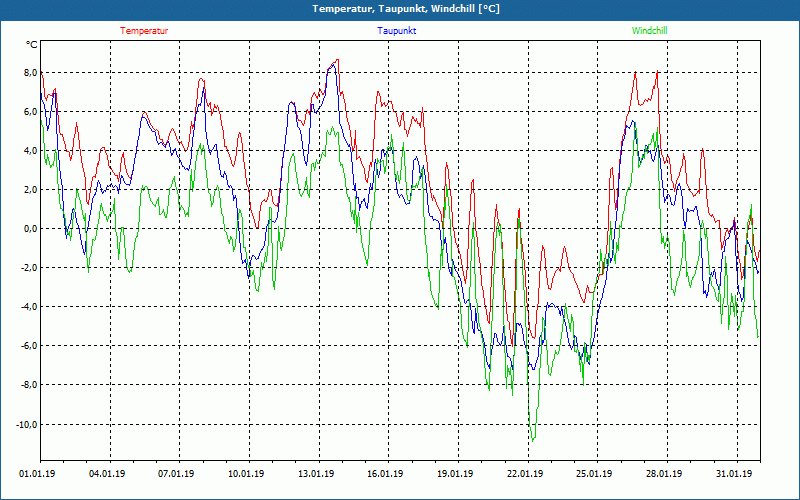Click the 0,0 y-axis label
This screenshot has height=500, width=800.
click(x=31, y=229)
